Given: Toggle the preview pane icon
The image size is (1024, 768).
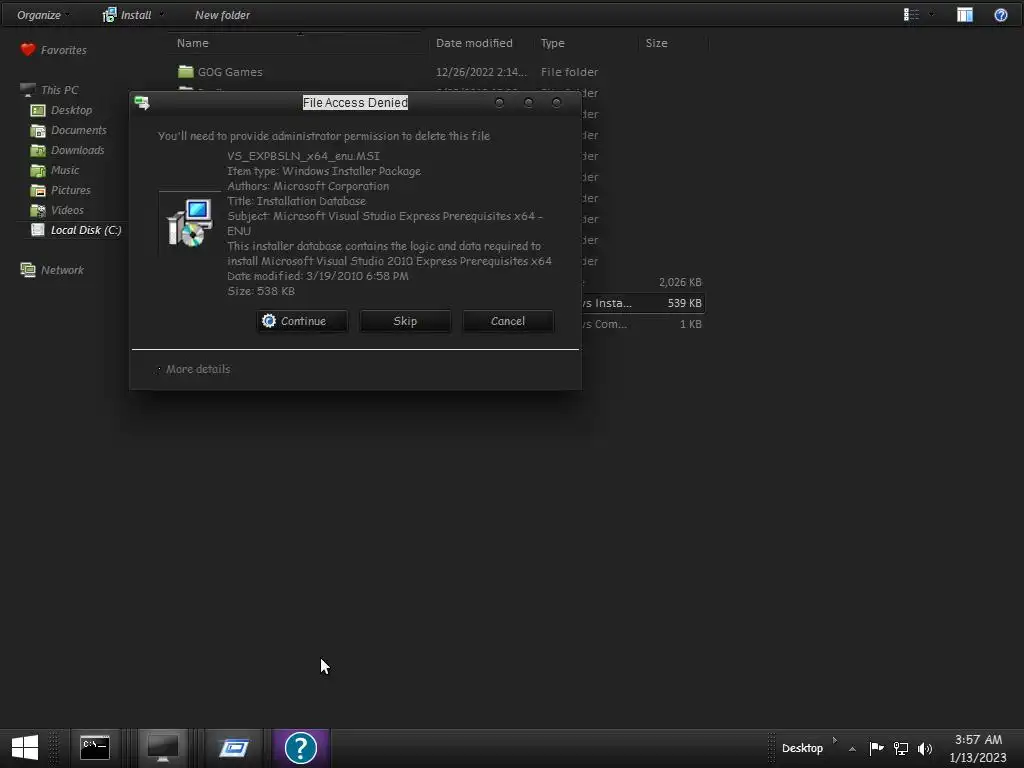Looking at the screenshot, I should (x=965, y=14).
